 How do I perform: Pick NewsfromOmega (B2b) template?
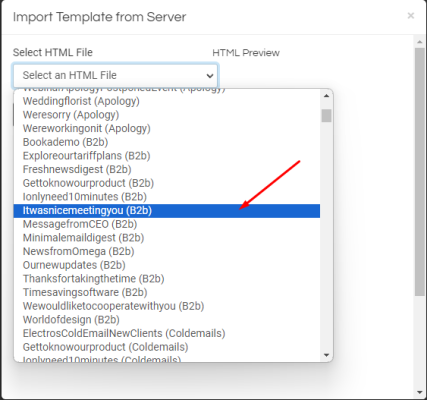click(167, 252)
